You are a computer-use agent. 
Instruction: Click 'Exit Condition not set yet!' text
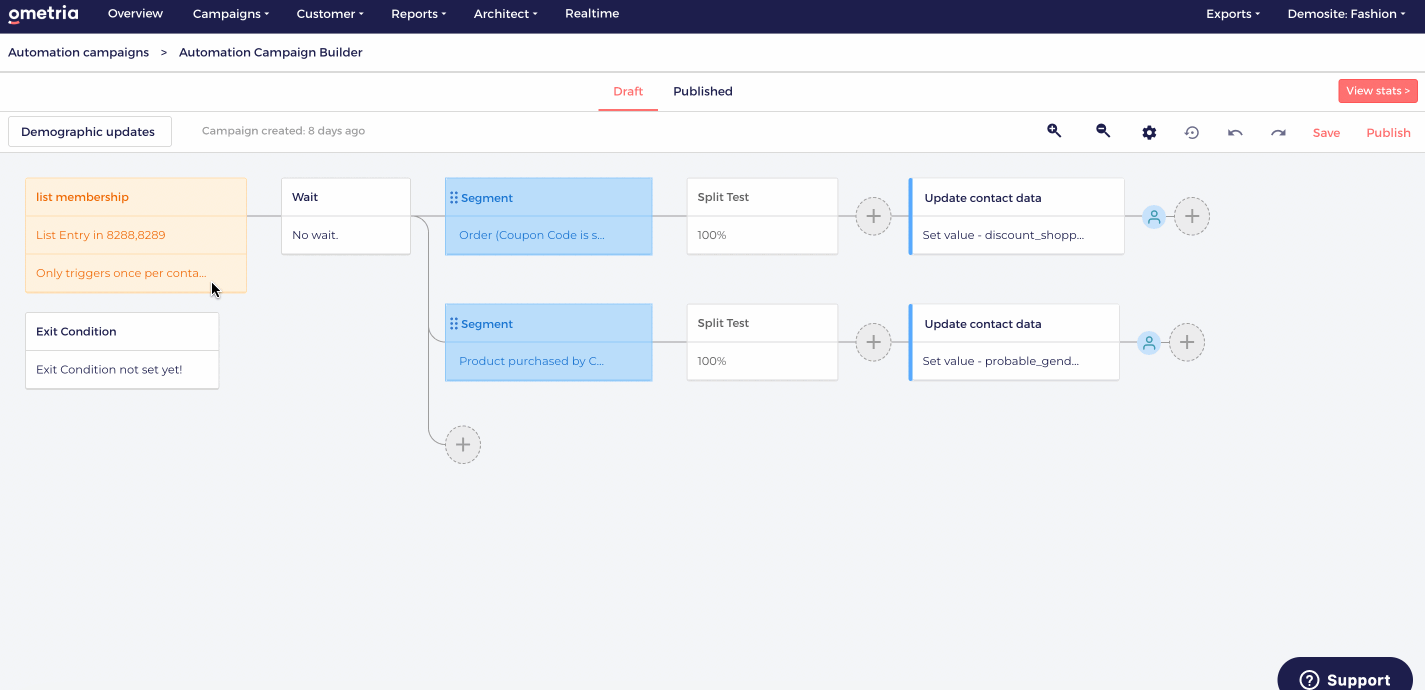[x=109, y=369]
